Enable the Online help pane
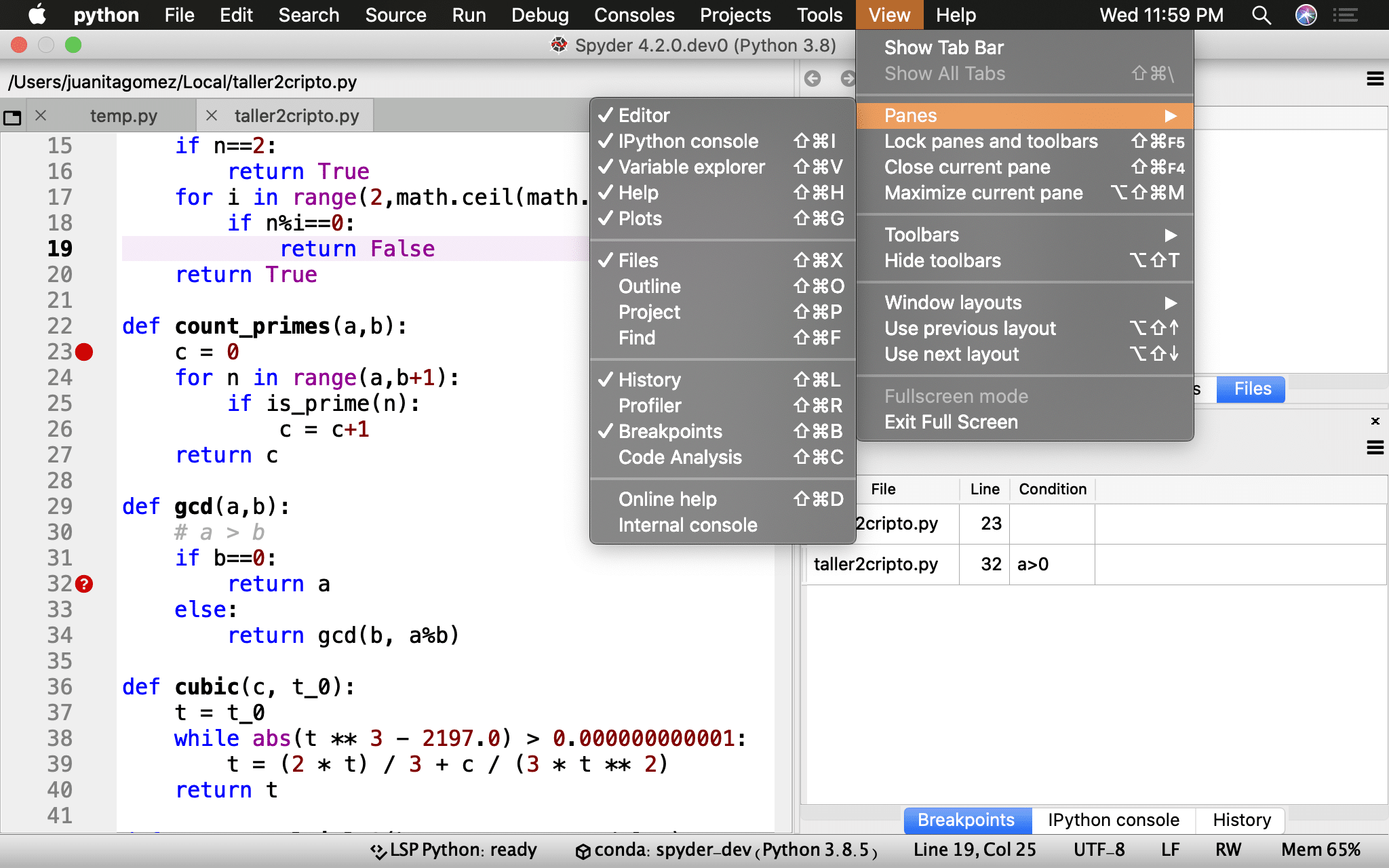1389x868 pixels. (x=723, y=499)
